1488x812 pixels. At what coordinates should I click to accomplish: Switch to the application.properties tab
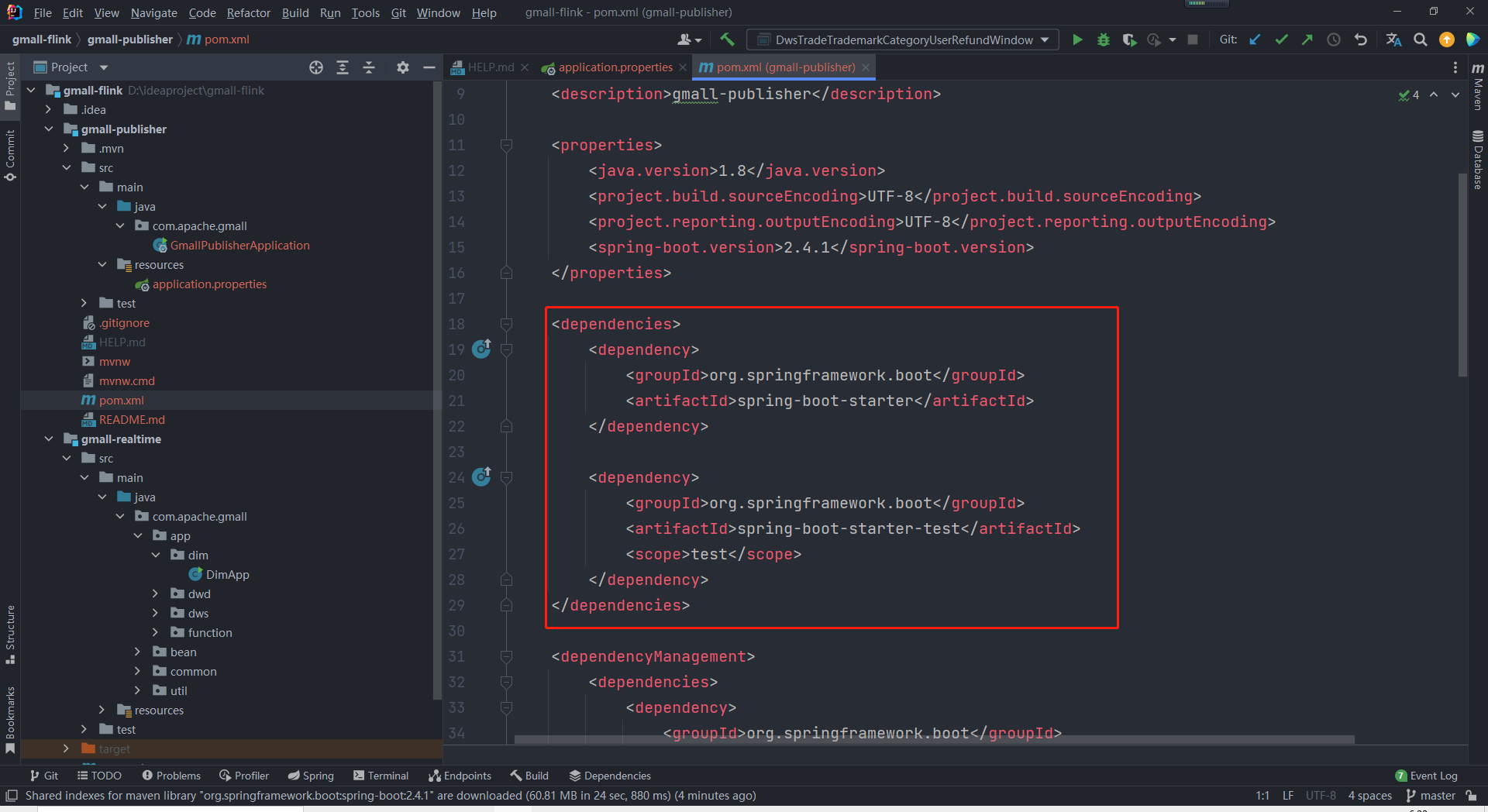[x=615, y=67]
